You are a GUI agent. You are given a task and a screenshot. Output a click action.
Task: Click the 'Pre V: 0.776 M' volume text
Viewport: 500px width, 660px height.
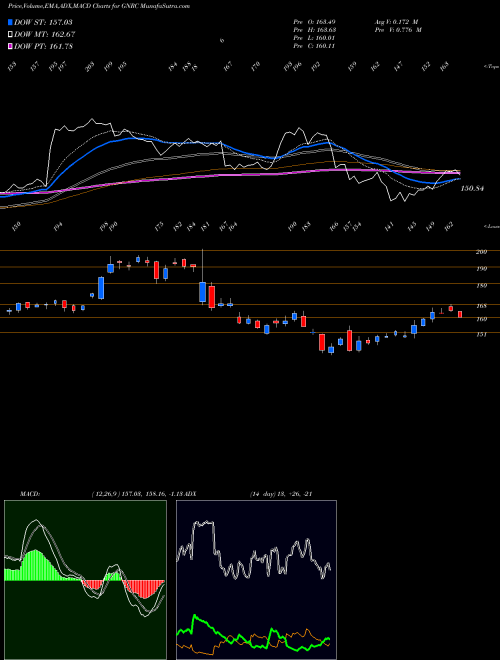[398, 30]
